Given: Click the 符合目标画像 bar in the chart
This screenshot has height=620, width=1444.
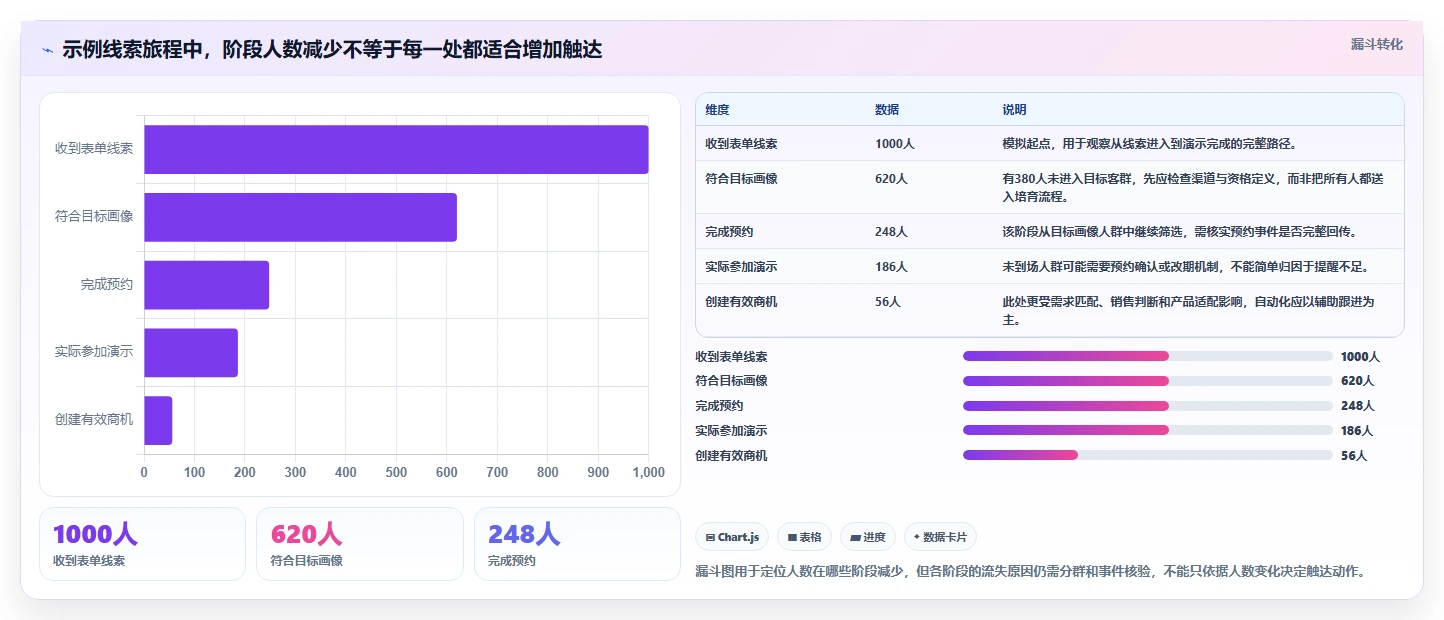Looking at the screenshot, I should (x=300, y=217).
